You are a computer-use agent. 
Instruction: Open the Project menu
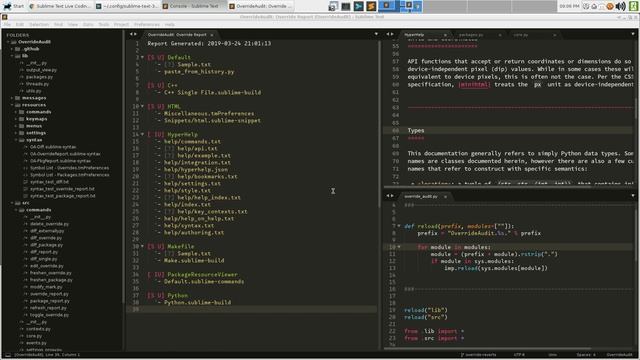tap(121, 24)
